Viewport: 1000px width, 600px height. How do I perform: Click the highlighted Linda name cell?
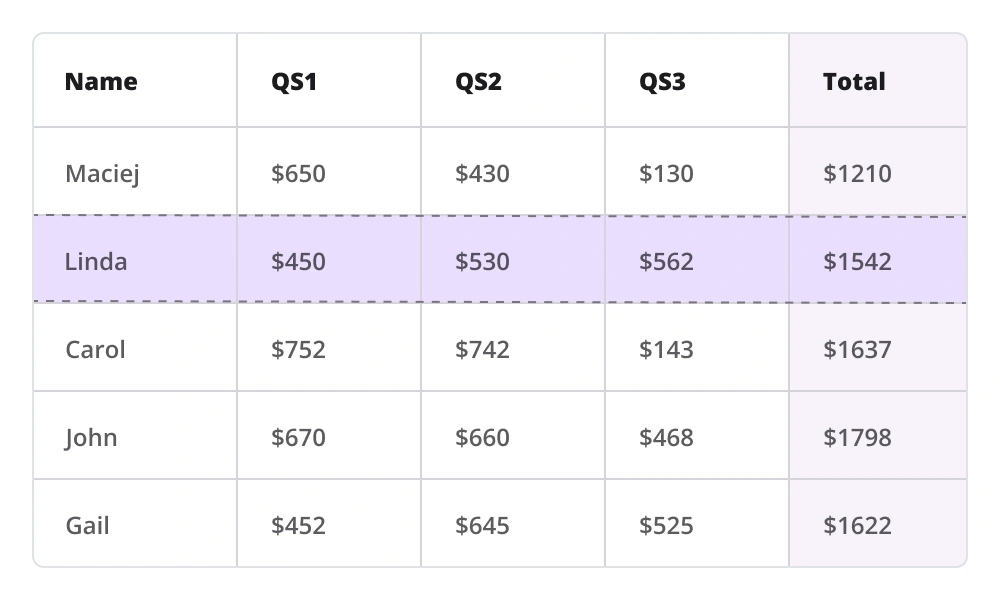96,262
